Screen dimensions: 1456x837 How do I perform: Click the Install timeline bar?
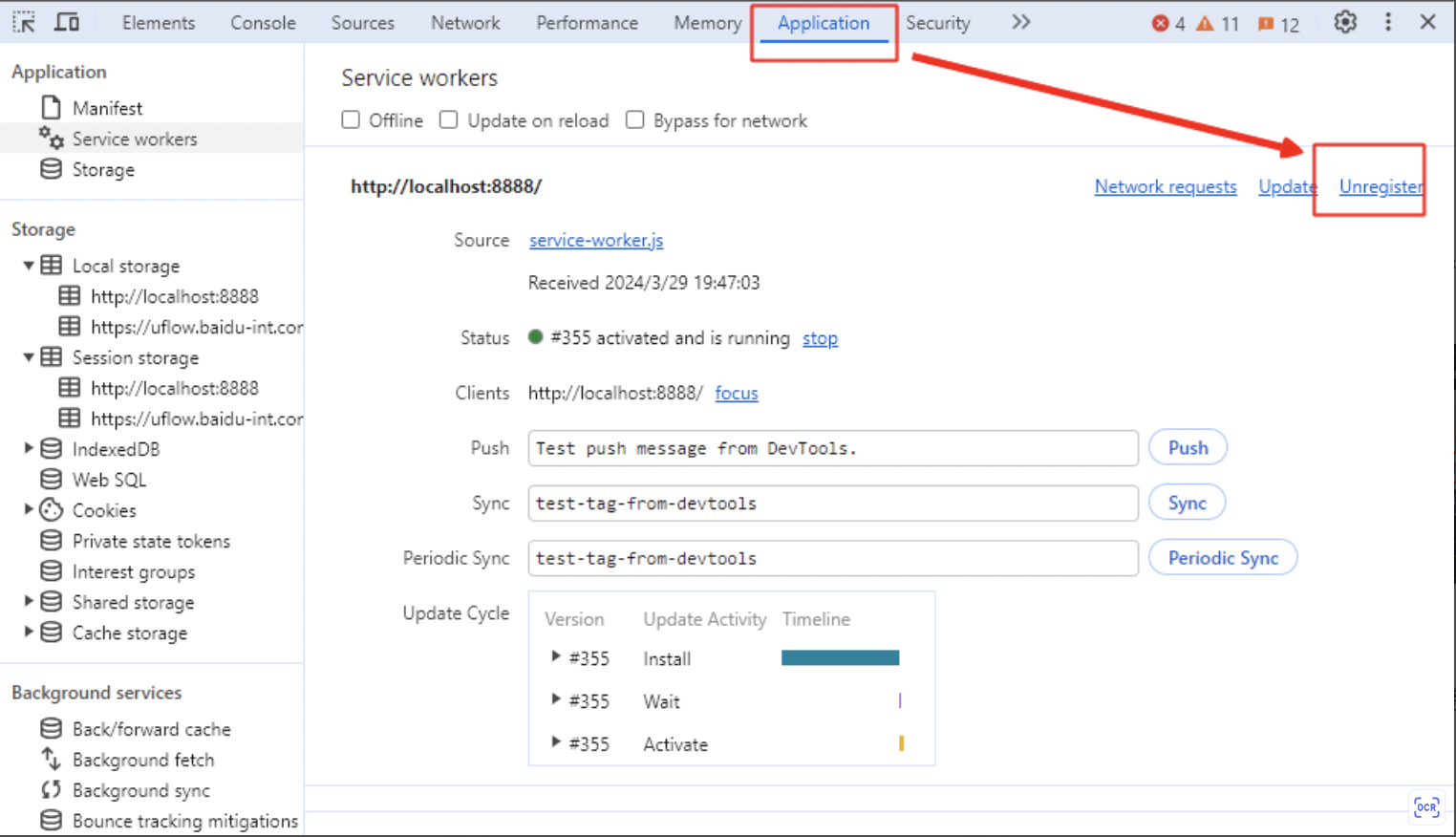[840, 657]
